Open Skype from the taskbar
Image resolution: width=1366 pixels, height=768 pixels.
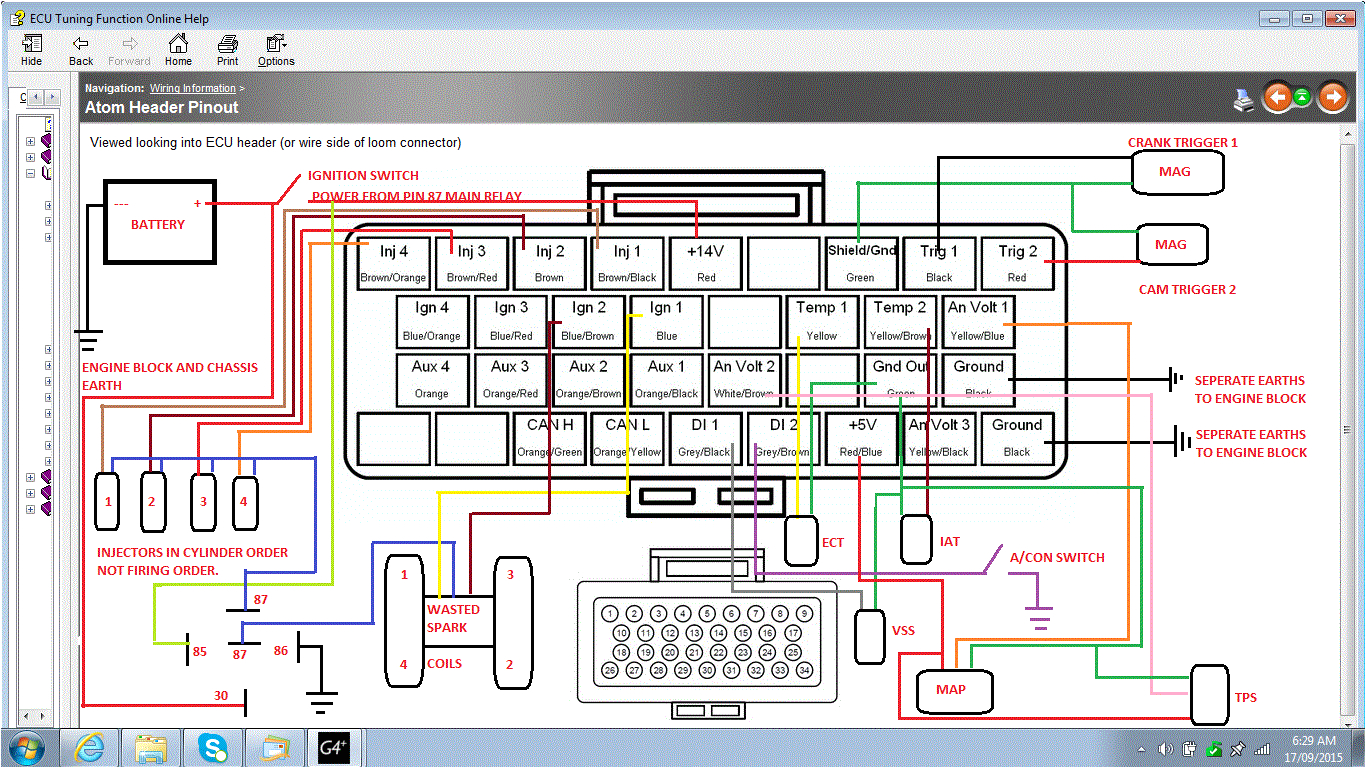(211, 747)
